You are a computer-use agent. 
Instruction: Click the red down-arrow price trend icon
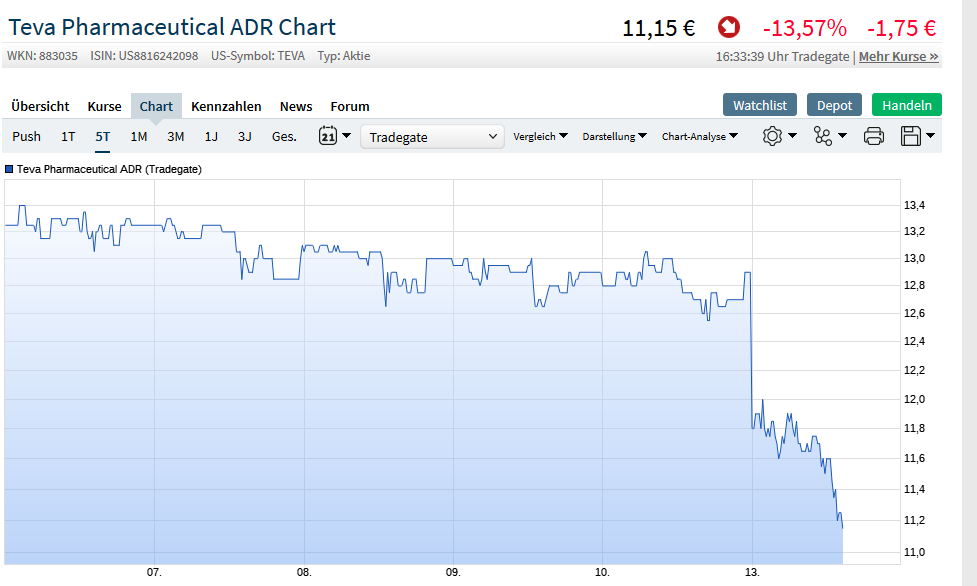pyautogui.click(x=729, y=27)
